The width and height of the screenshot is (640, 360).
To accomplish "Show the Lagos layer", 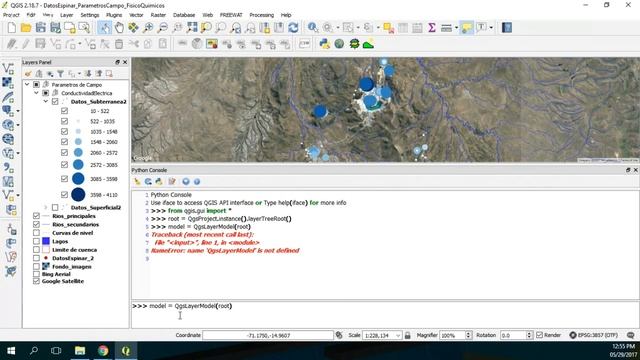I will coord(36,241).
